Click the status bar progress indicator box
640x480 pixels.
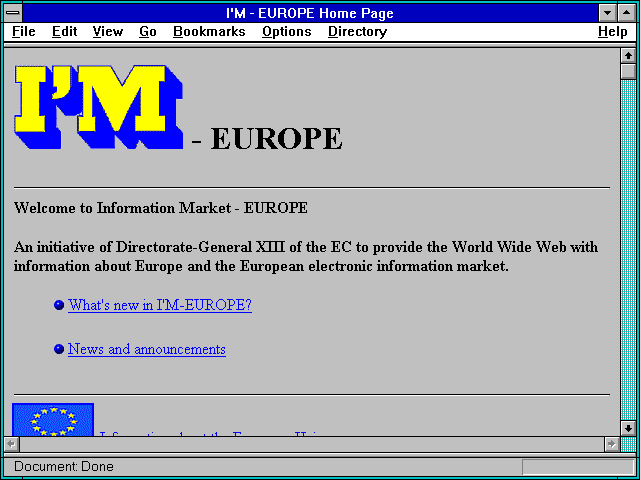click(x=578, y=467)
